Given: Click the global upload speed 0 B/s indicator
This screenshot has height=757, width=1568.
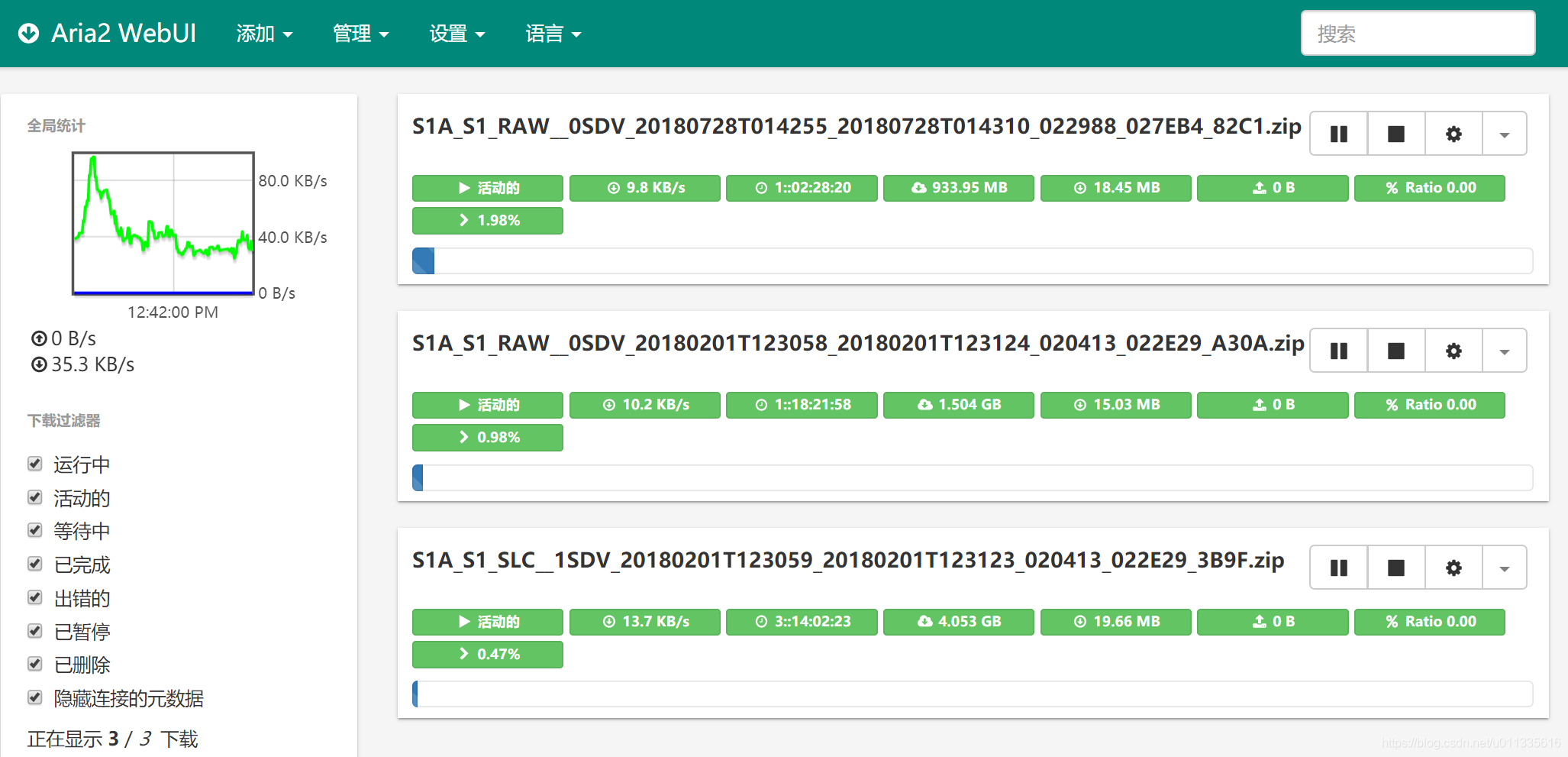Looking at the screenshot, I should pyautogui.click(x=63, y=338).
